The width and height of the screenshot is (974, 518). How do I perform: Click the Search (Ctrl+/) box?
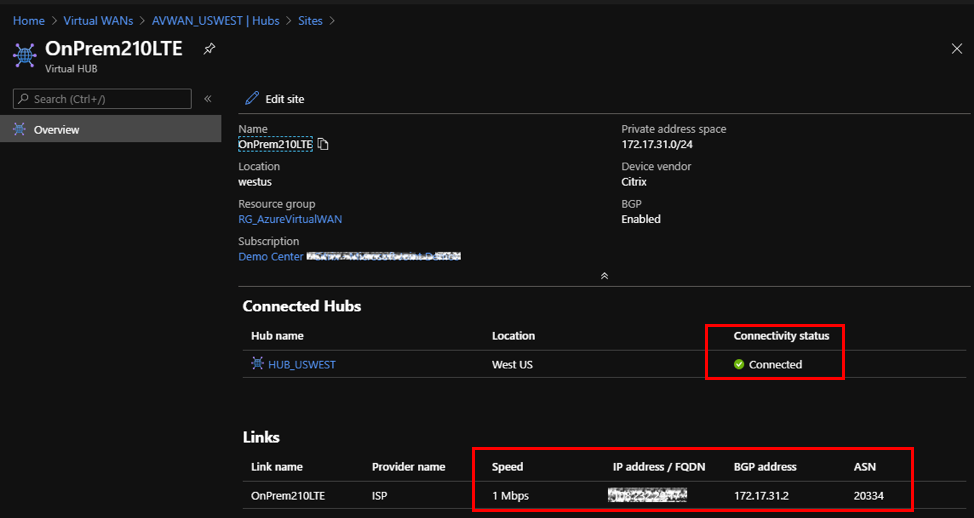102,99
